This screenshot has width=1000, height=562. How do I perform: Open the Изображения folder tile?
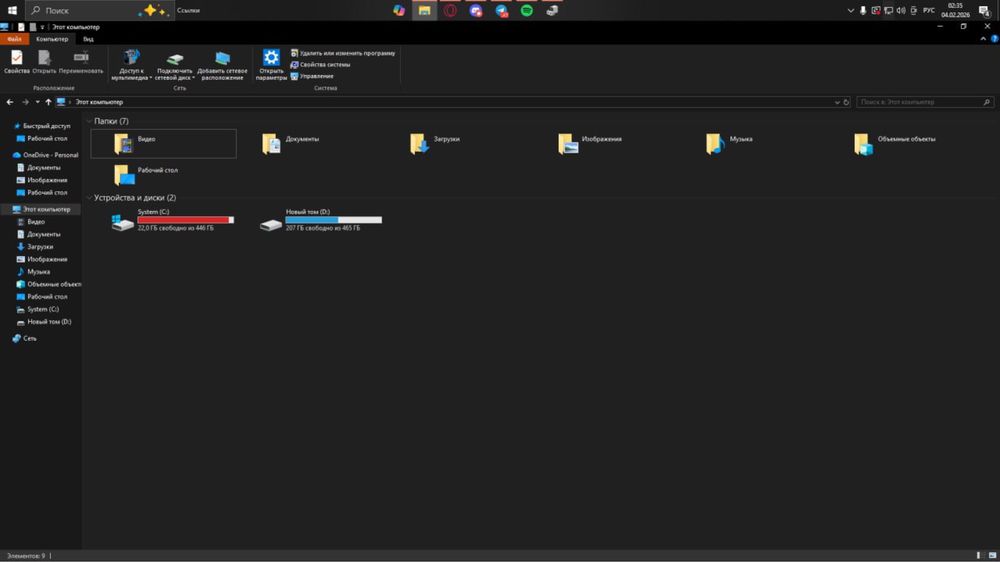(x=607, y=144)
